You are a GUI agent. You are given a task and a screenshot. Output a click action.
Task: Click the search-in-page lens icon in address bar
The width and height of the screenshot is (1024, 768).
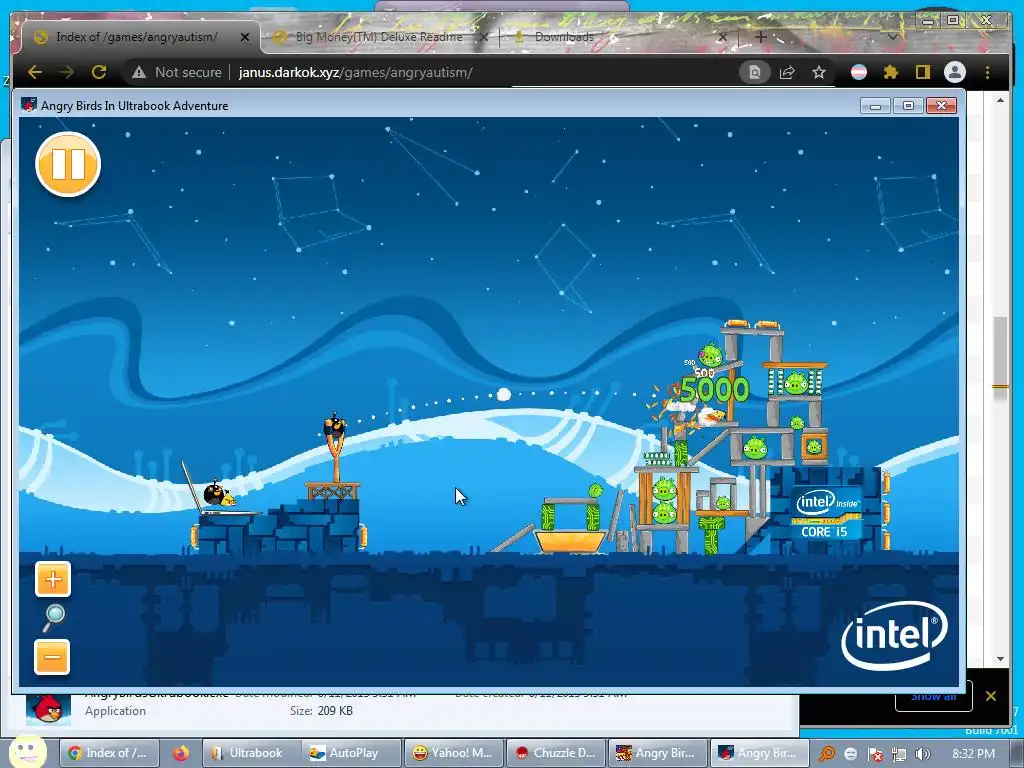[x=754, y=72]
